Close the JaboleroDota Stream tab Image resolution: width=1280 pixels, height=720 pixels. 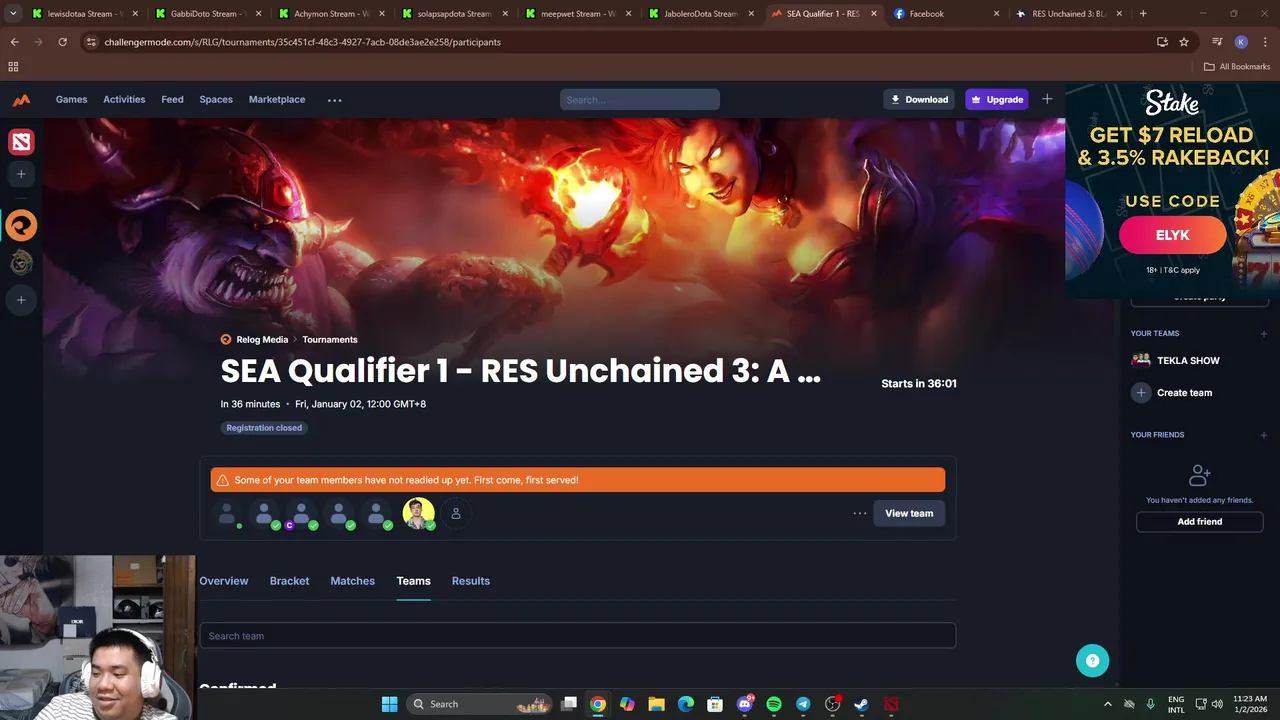click(751, 14)
